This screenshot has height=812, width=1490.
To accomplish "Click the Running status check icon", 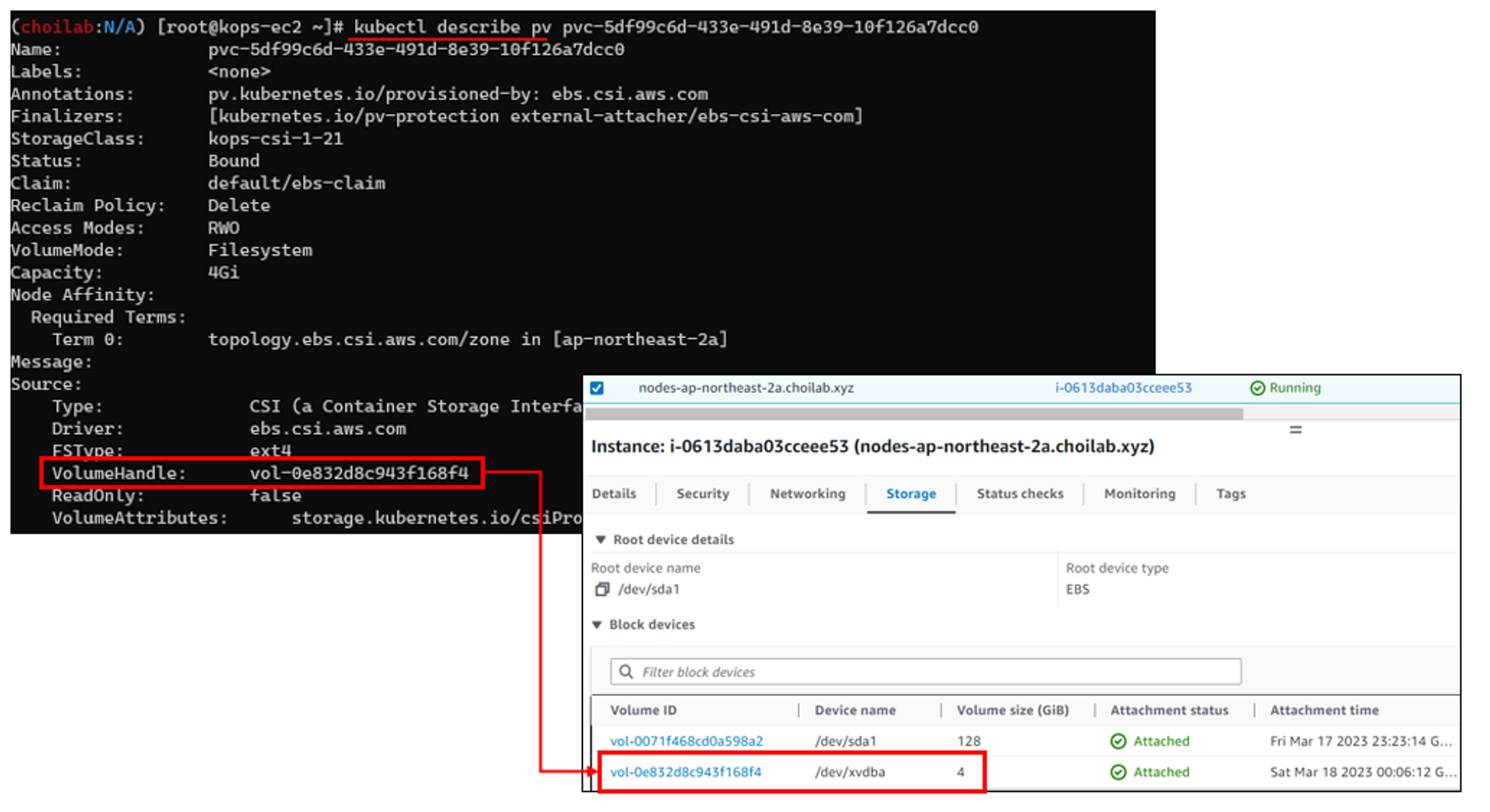I will 1258,388.
